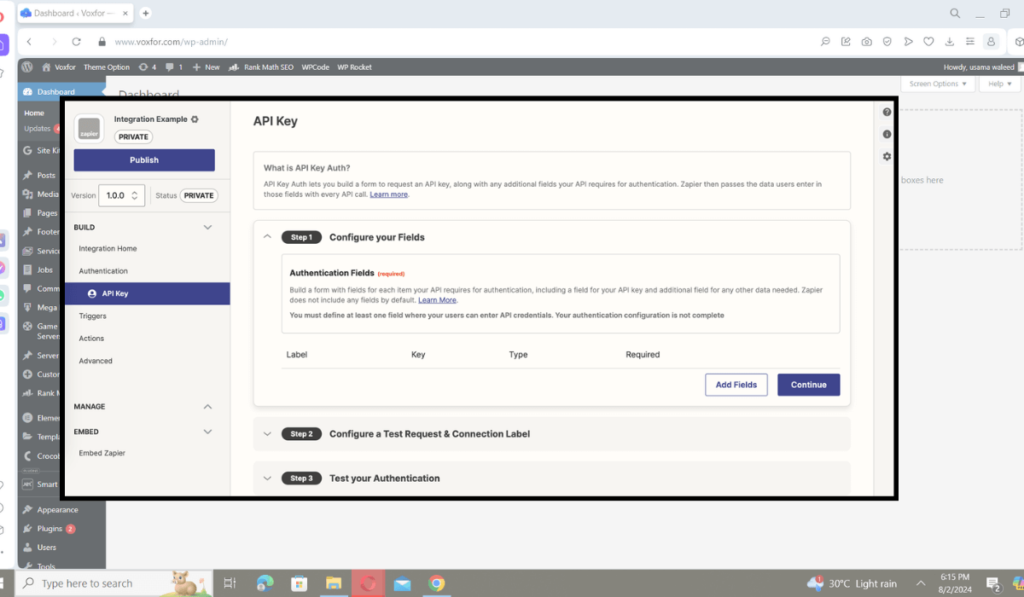Collapse the BUILD section
Viewport: 1024px width, 597px height.
207,227
